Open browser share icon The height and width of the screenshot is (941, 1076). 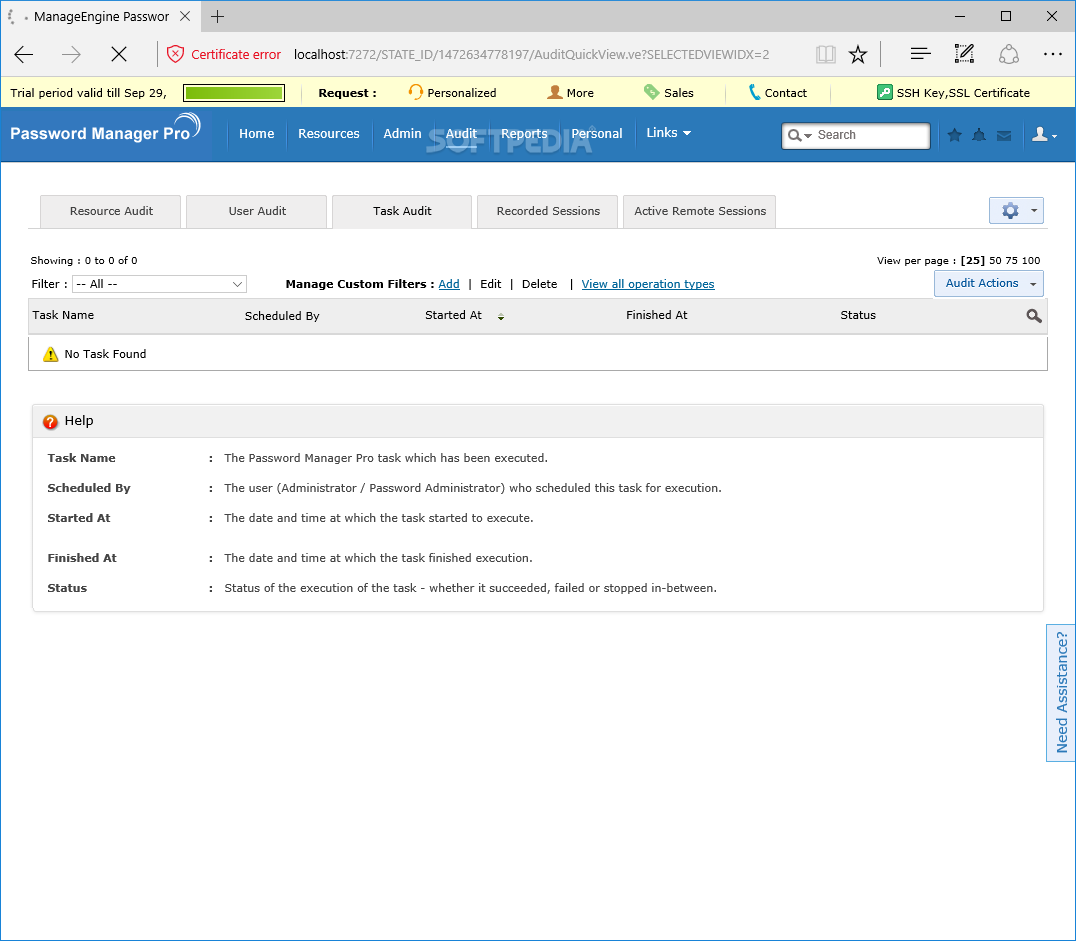tap(1009, 54)
